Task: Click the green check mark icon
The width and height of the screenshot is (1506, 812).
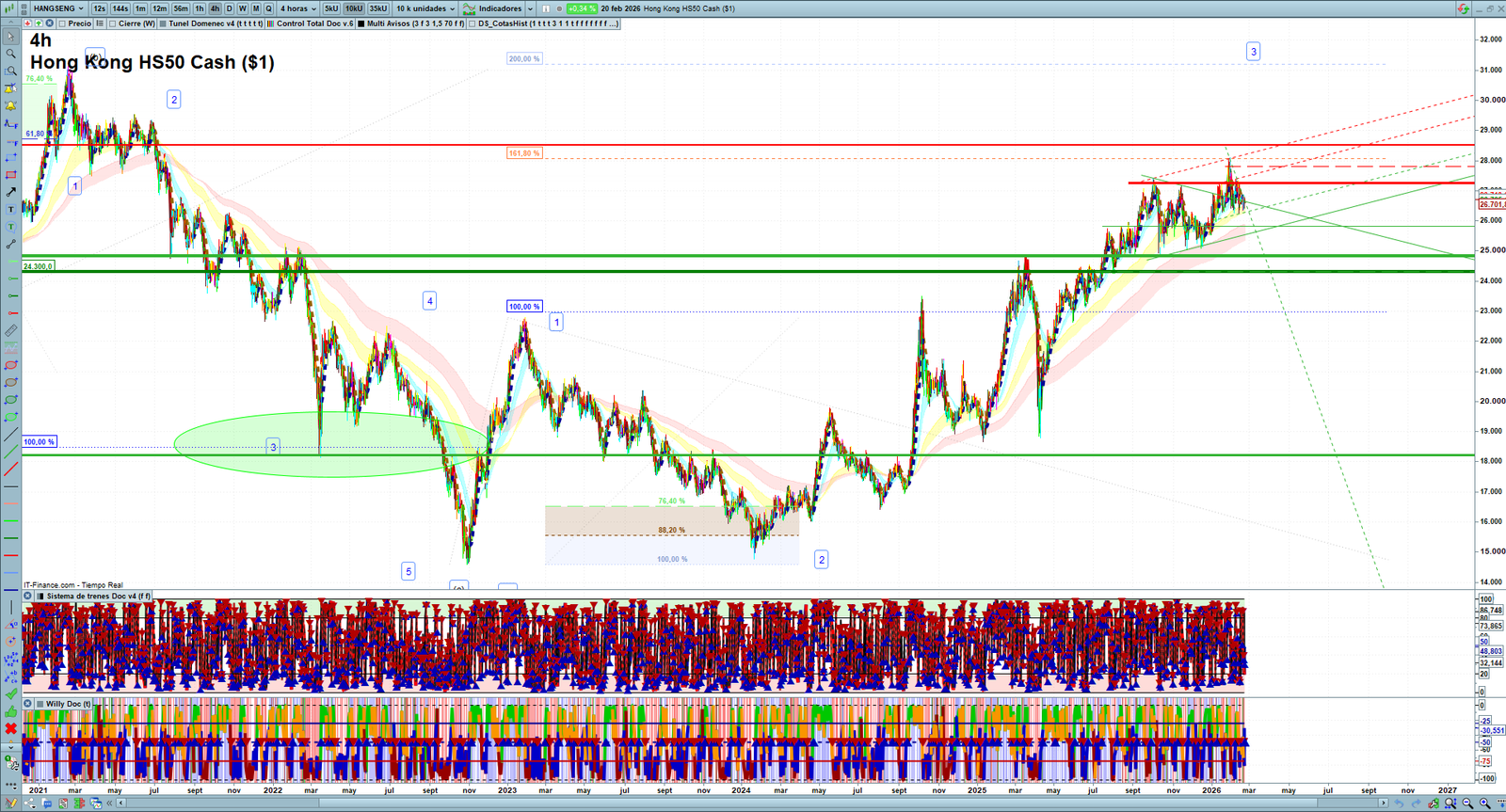Action: click(x=10, y=693)
